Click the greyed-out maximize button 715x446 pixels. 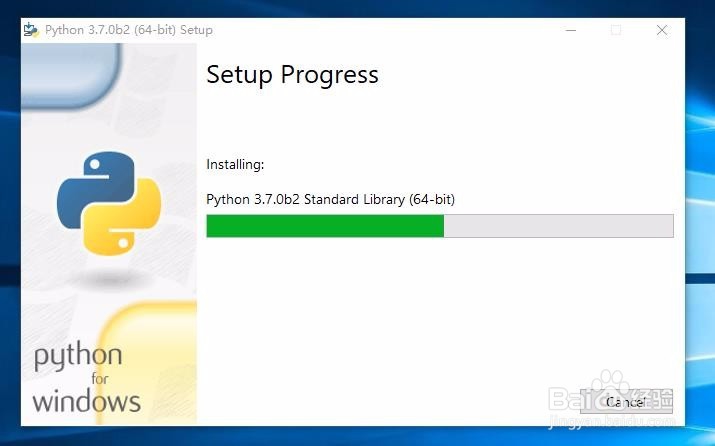pyautogui.click(x=616, y=31)
